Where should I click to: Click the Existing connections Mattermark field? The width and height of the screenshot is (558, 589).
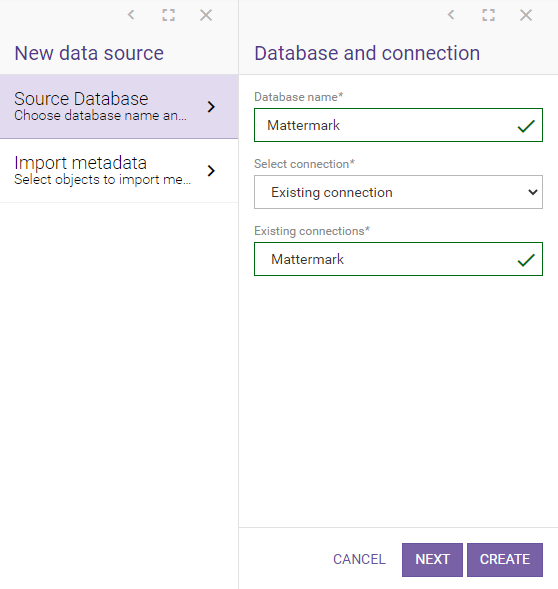pos(398,259)
